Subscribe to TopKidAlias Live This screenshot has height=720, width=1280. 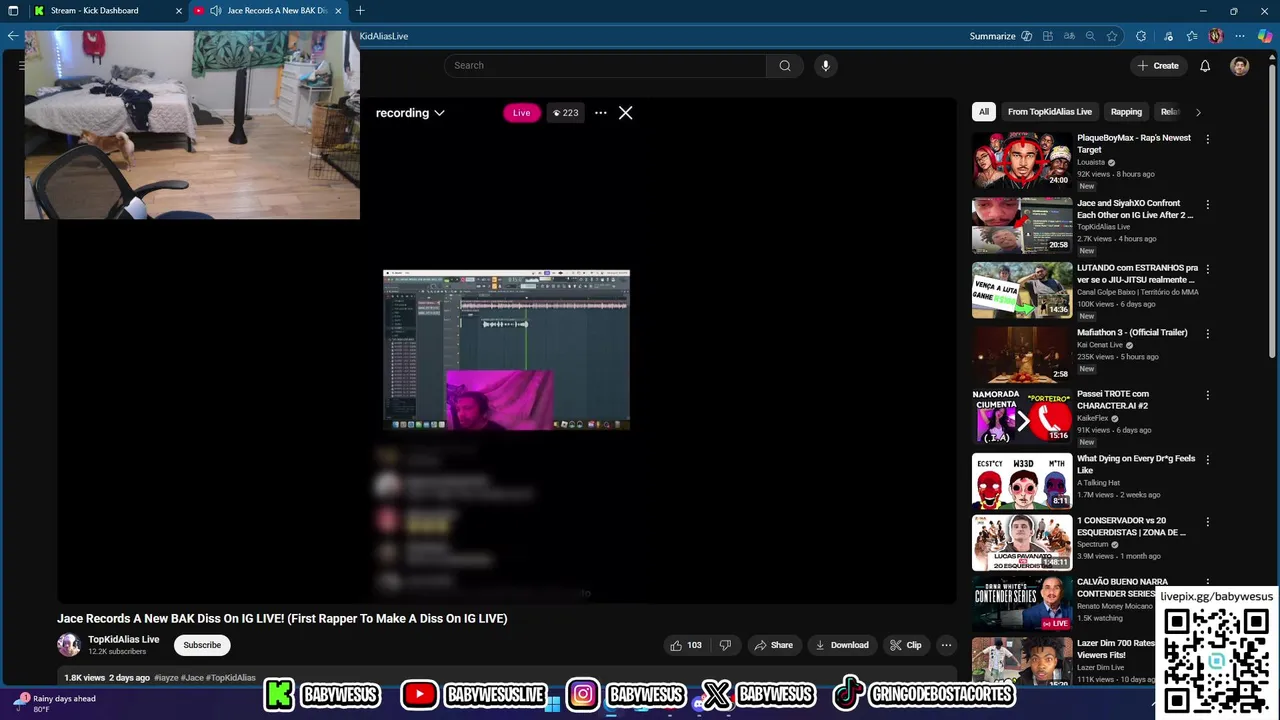[x=202, y=645]
